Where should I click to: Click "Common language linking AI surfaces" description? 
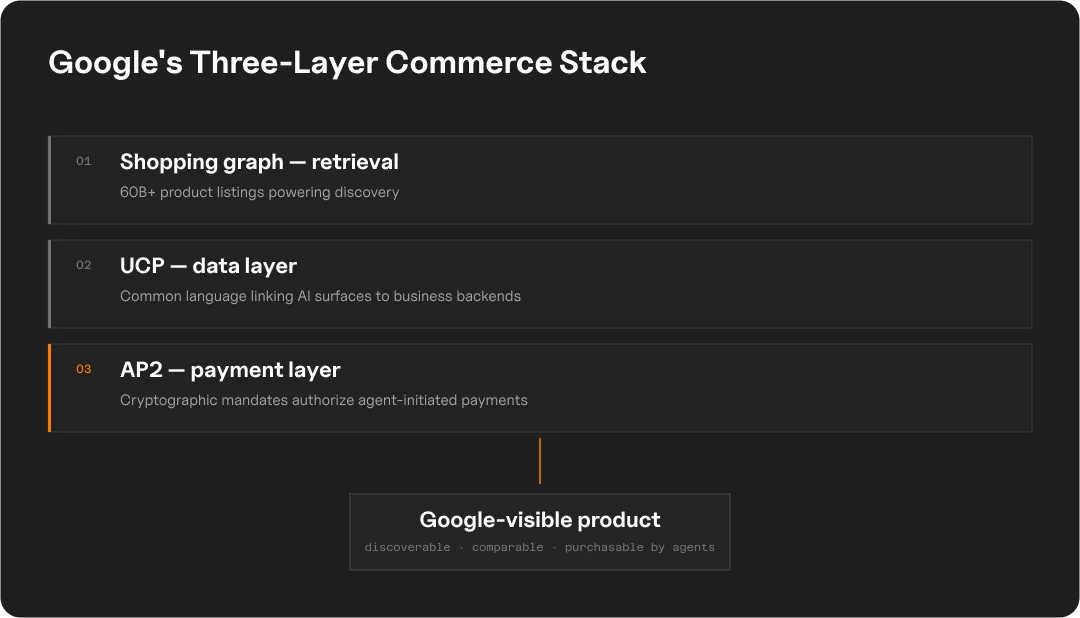(320, 296)
